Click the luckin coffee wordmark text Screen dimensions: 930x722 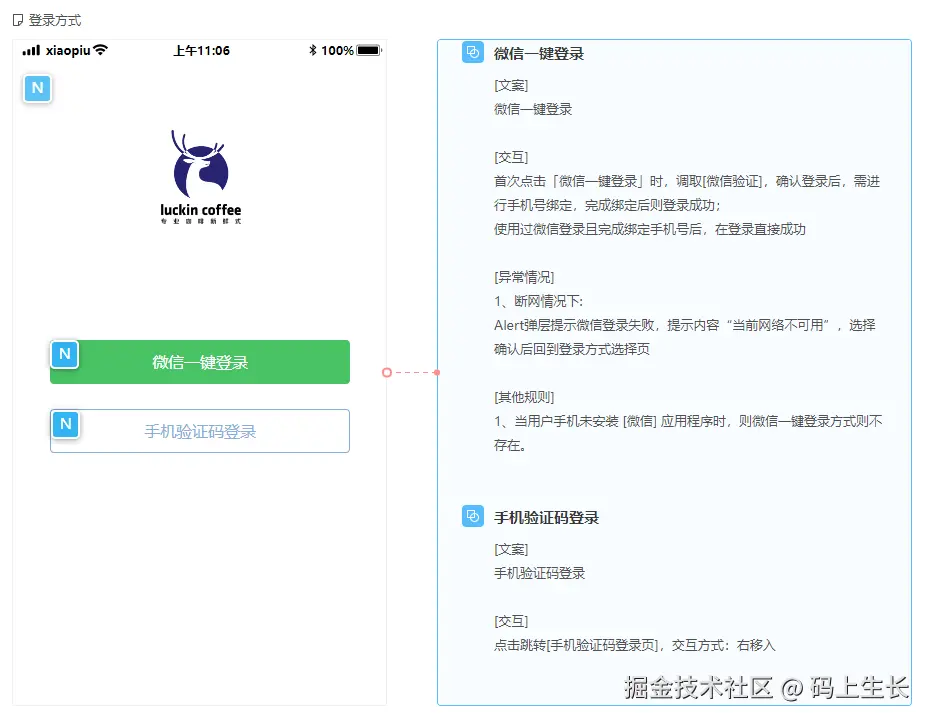tap(200, 210)
